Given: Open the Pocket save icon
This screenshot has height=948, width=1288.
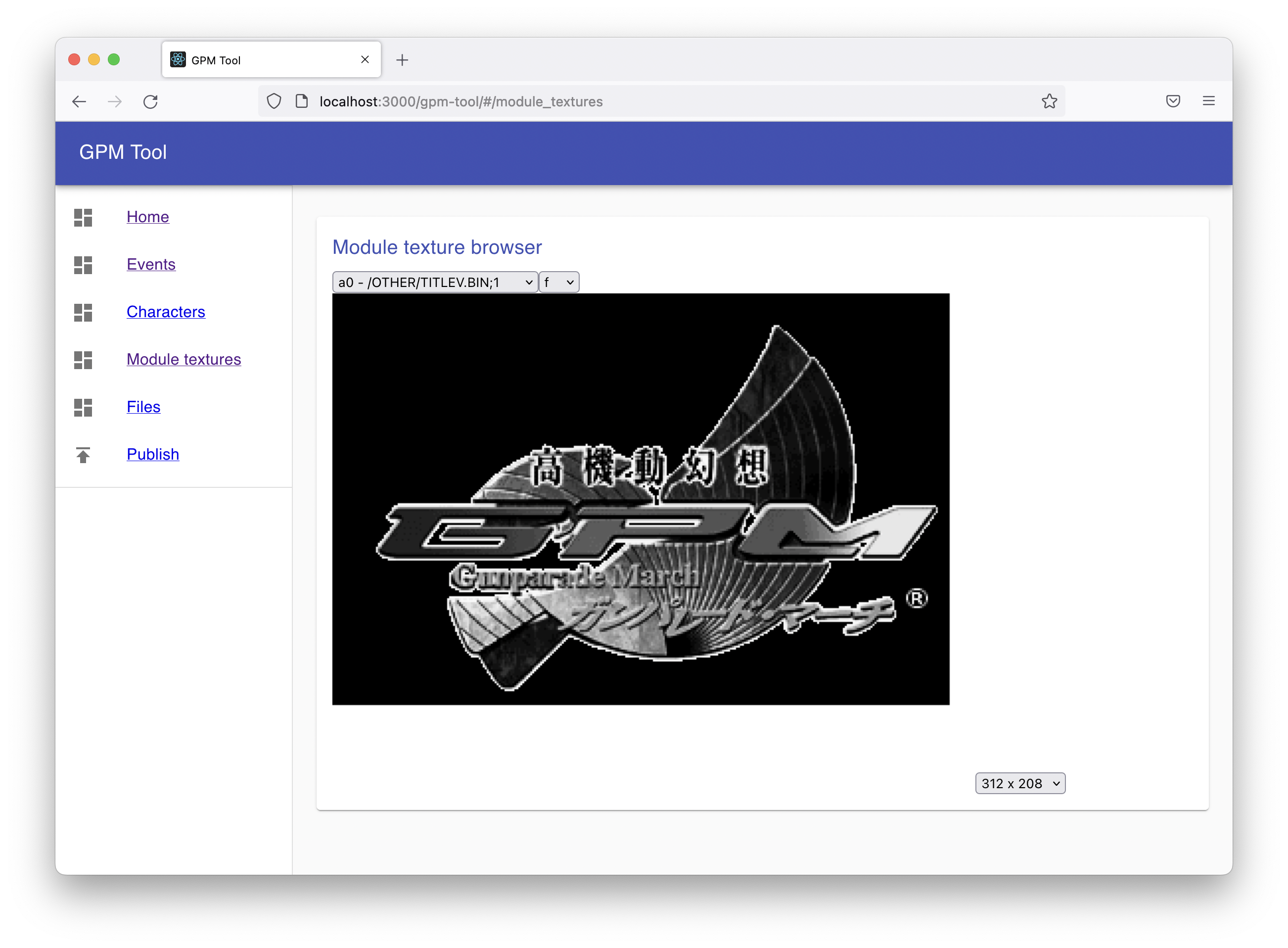Looking at the screenshot, I should [1173, 101].
